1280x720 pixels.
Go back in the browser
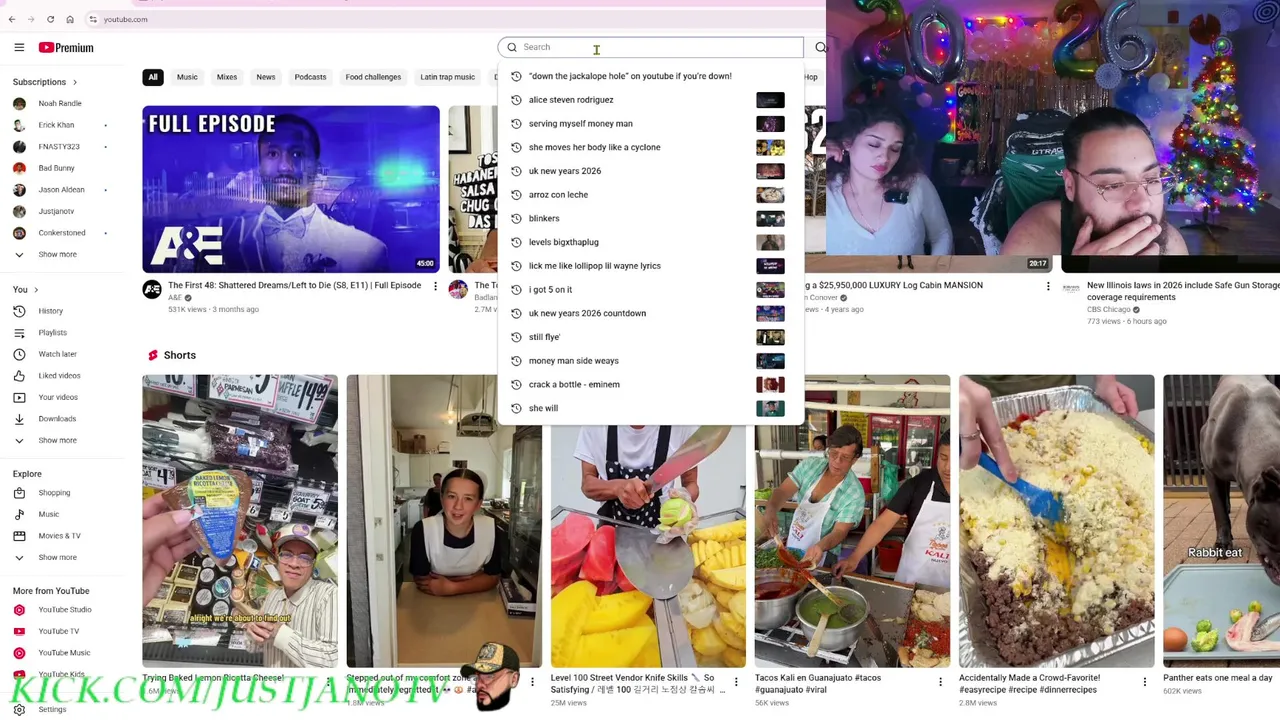(12, 19)
